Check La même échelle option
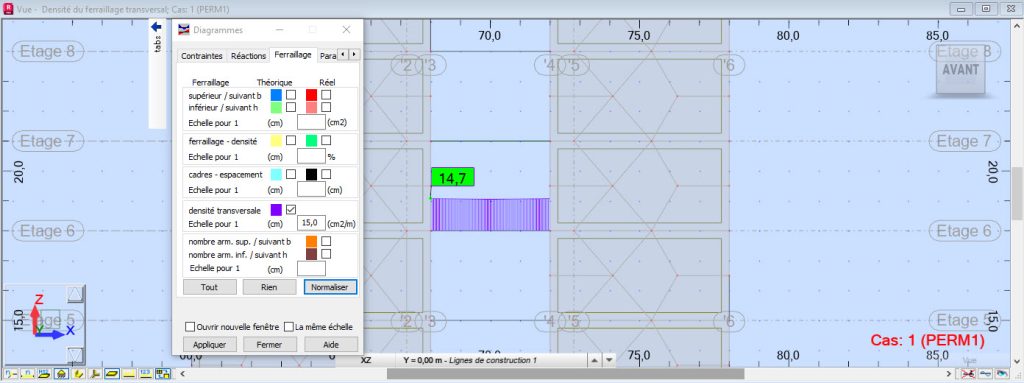Image resolution: width=1024 pixels, height=383 pixels. [289, 326]
